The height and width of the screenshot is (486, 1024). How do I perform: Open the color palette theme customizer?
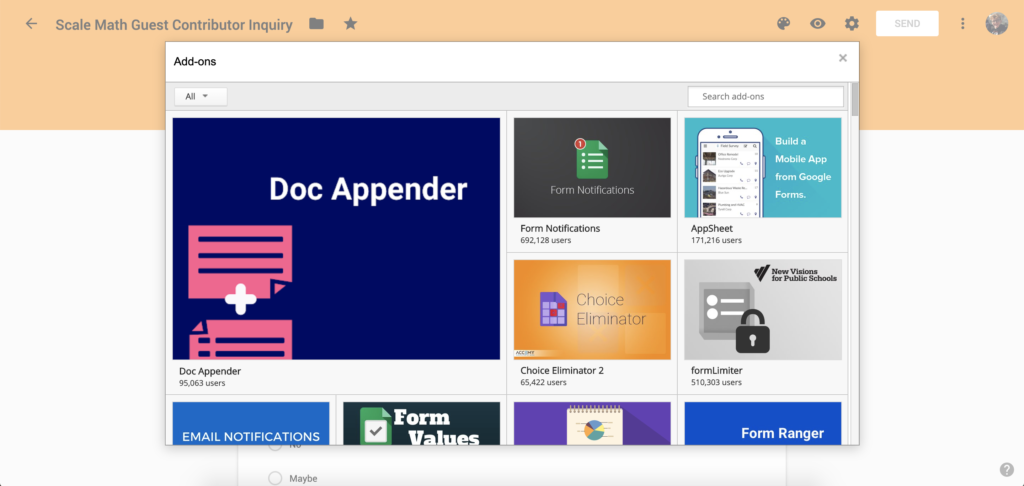pos(785,24)
